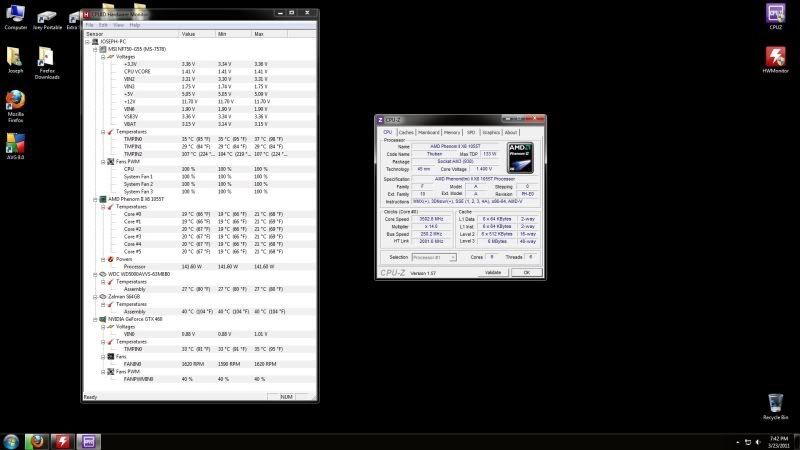
Task: Click the Min column header
Action: pyautogui.click(x=233, y=34)
